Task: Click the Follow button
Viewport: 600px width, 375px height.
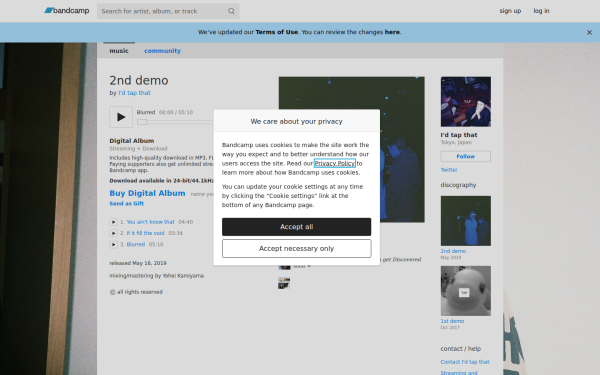Action: pyautogui.click(x=466, y=157)
